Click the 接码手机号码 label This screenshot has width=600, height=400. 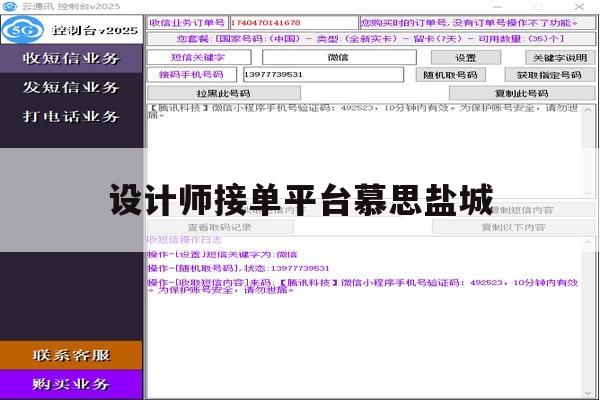[x=191, y=74]
